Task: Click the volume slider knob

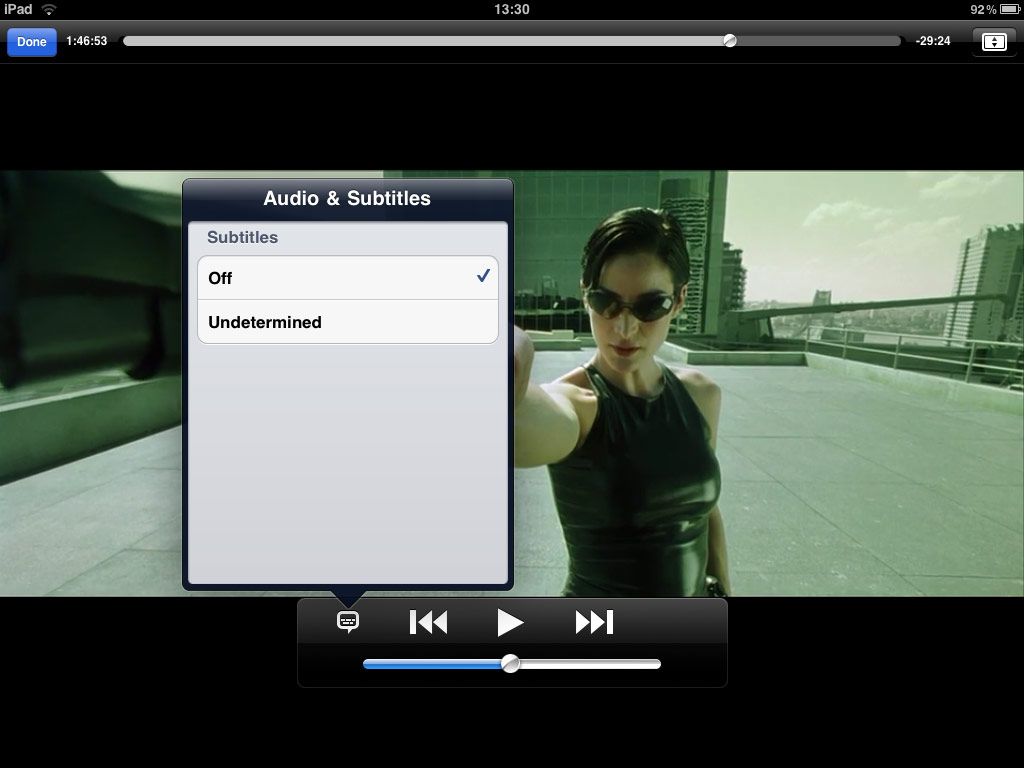Action: click(x=511, y=664)
